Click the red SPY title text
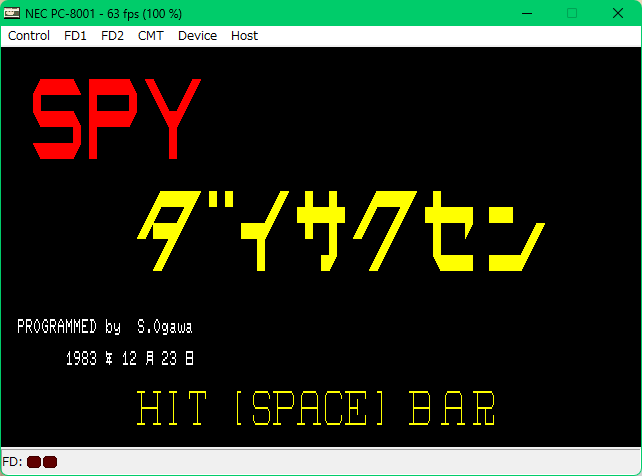Screen dimensions: 642x476 [117, 119]
